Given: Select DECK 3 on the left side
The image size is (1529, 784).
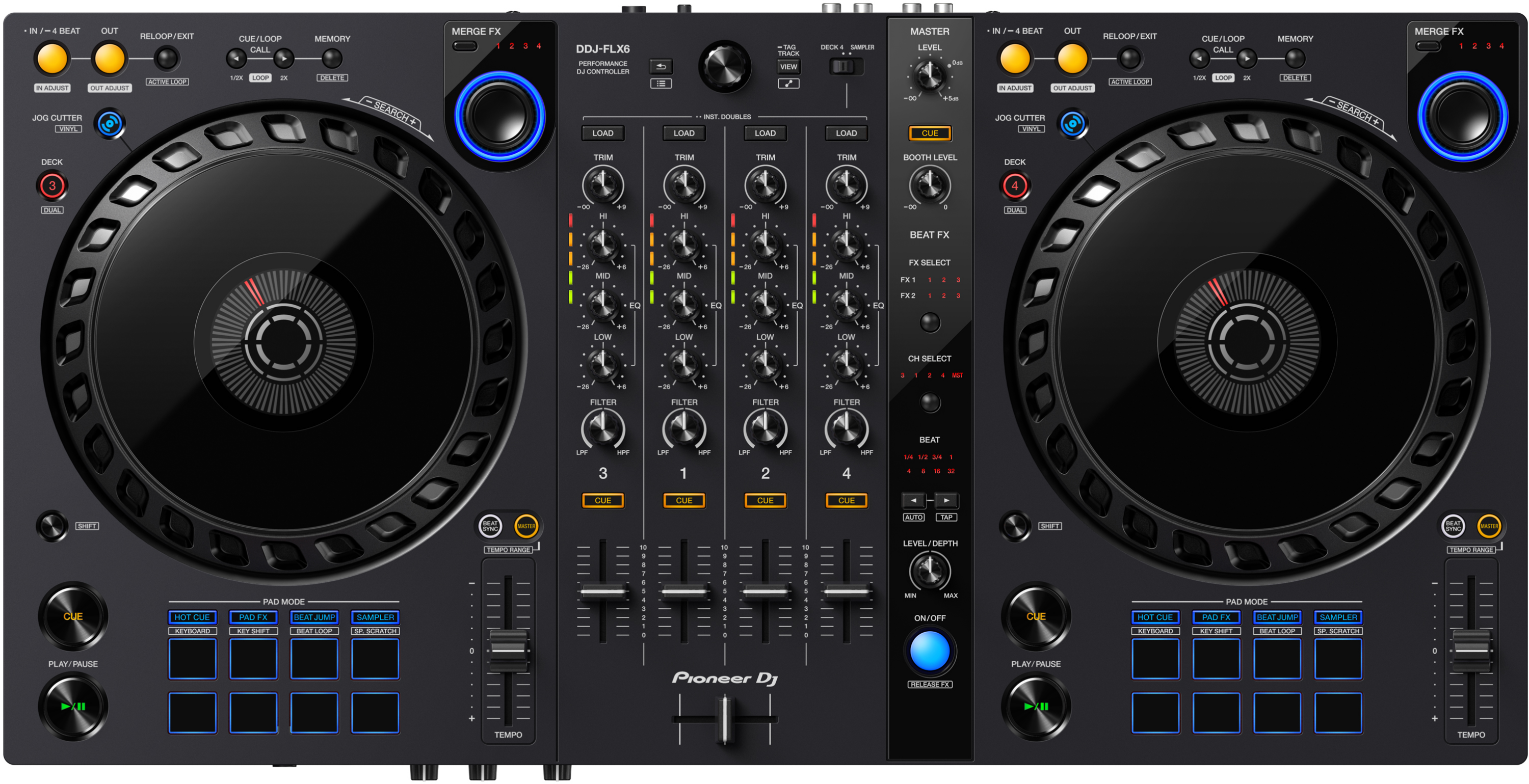Looking at the screenshot, I should coord(52,186).
